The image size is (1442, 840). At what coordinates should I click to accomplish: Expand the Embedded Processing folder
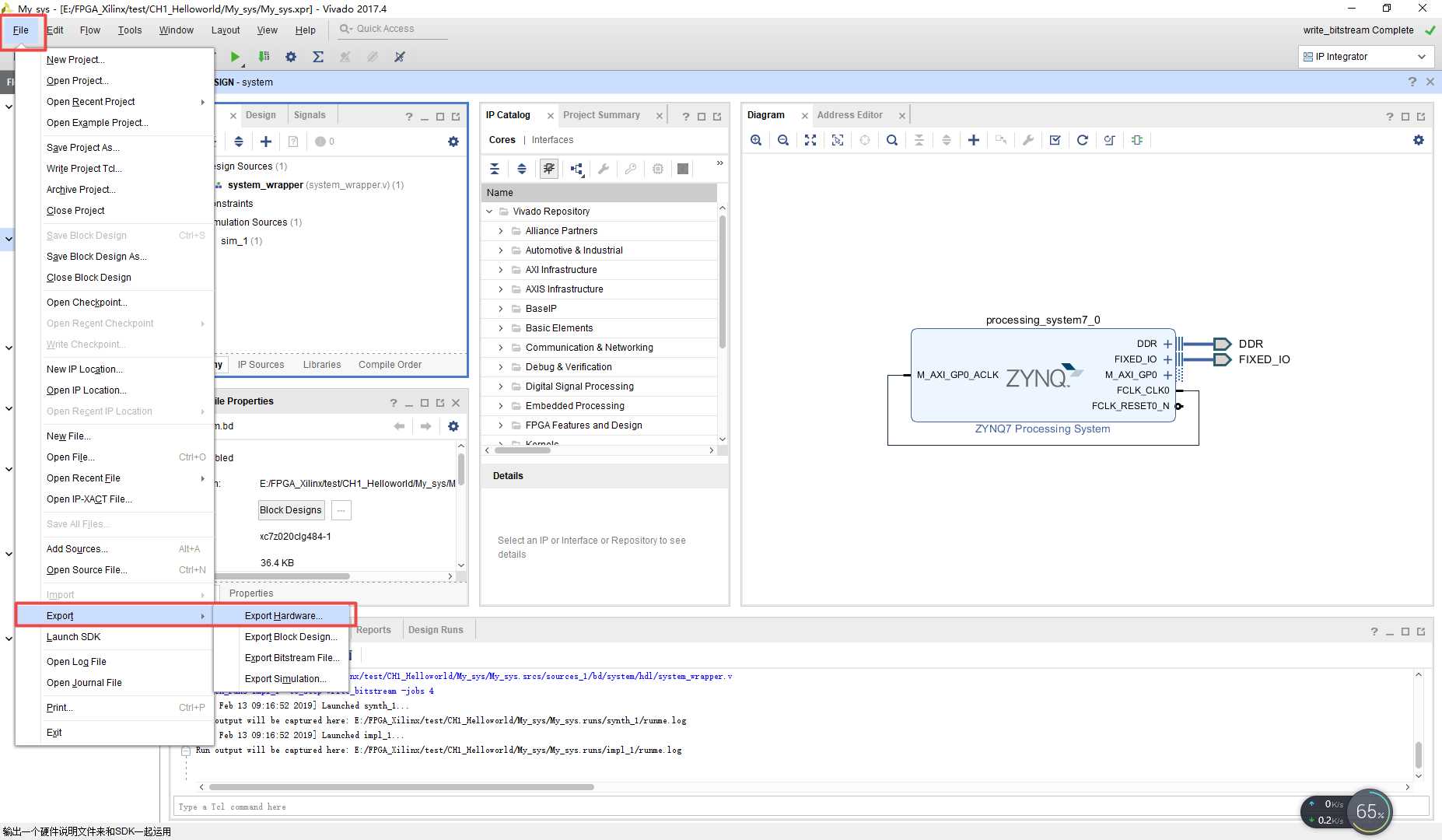coord(500,406)
